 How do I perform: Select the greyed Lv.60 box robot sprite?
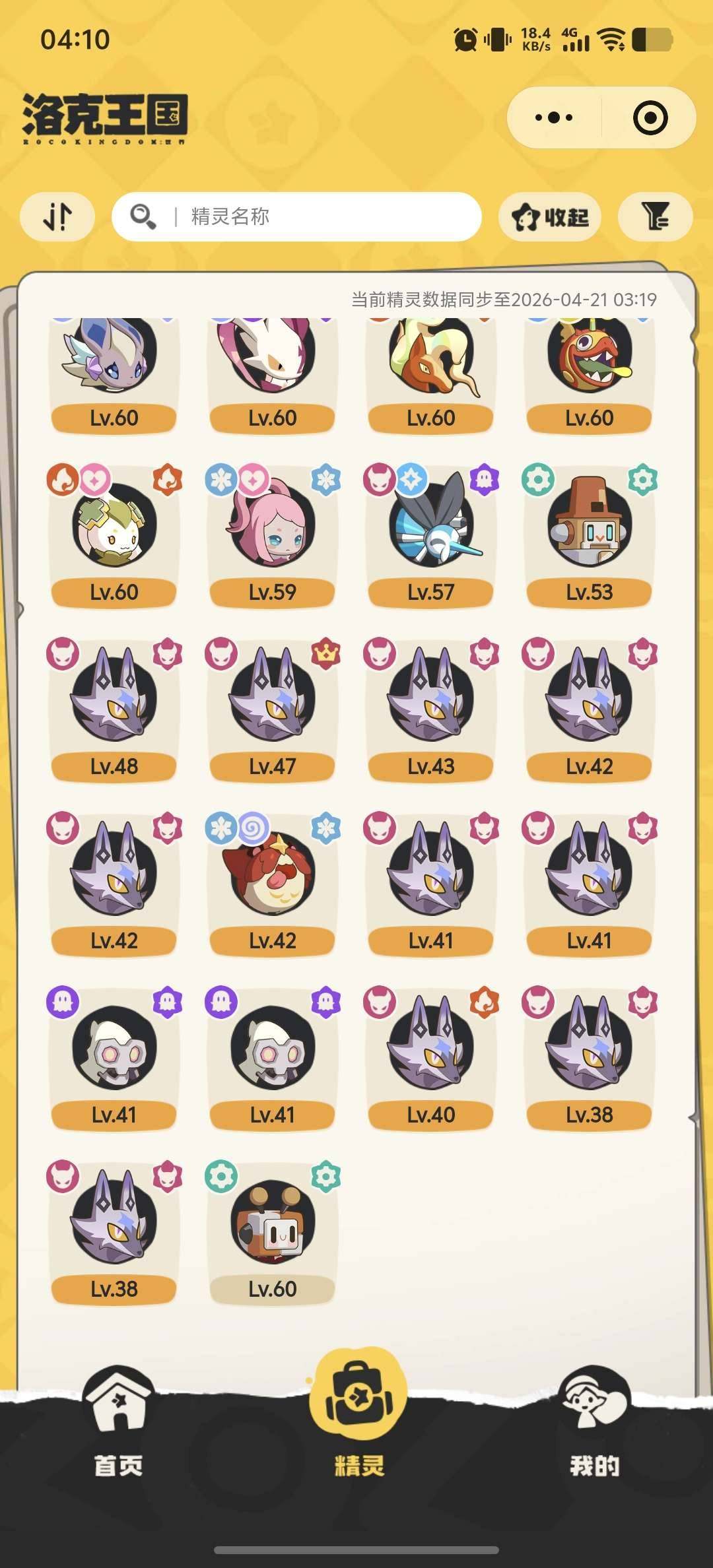273,1233
